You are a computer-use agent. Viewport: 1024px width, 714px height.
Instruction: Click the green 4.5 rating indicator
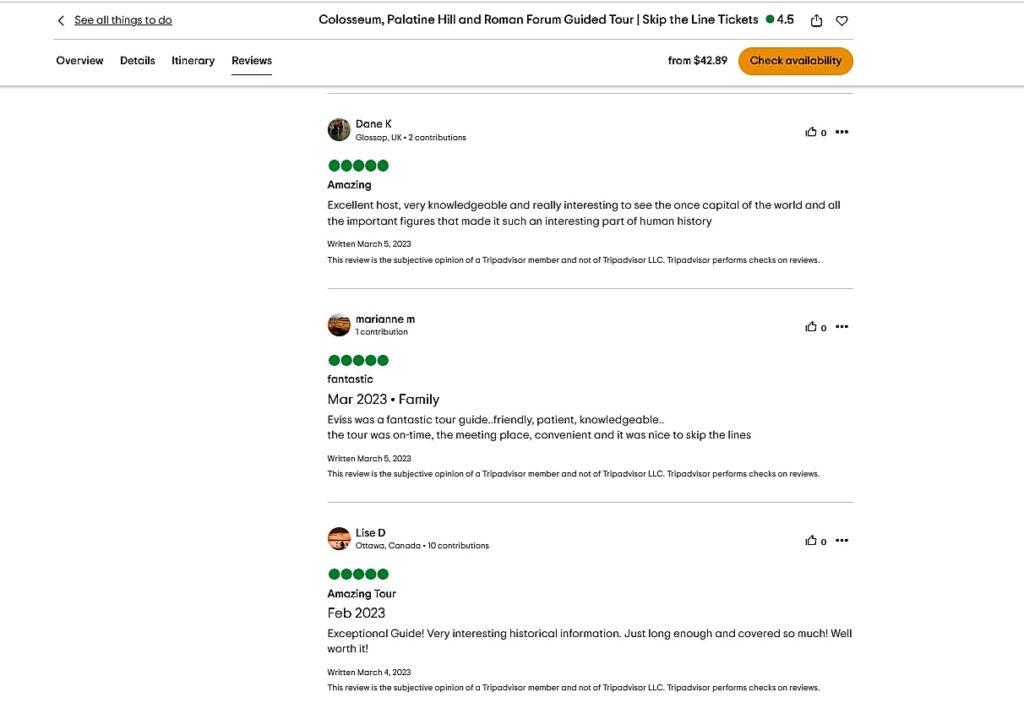pos(778,19)
